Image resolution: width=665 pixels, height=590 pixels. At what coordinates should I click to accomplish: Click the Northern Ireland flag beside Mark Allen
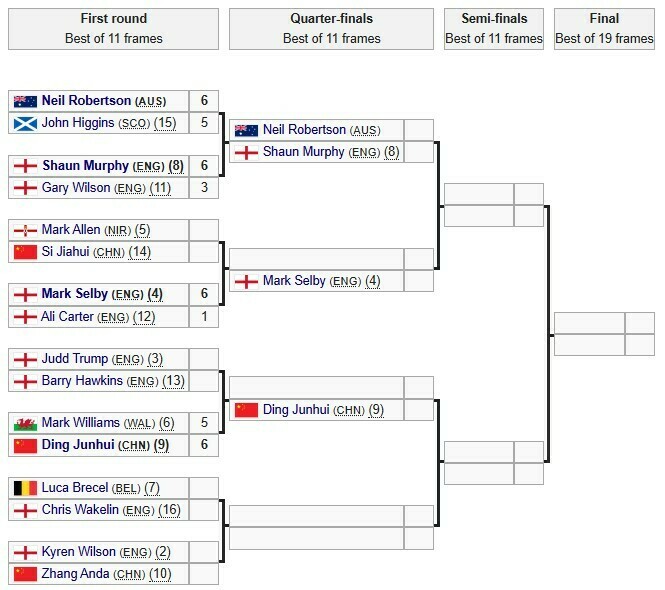(x=25, y=230)
